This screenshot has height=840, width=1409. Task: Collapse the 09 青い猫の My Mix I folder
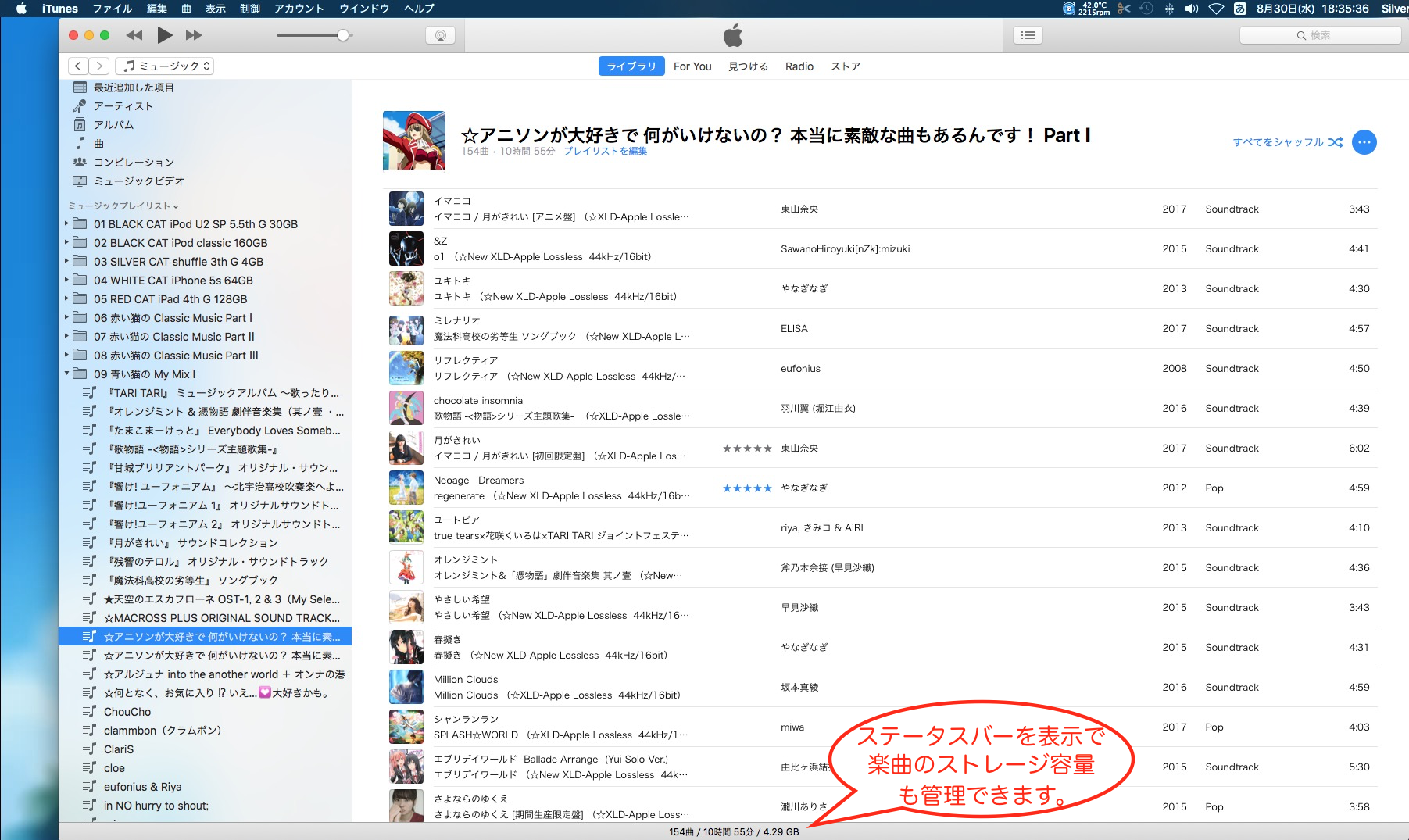point(66,374)
